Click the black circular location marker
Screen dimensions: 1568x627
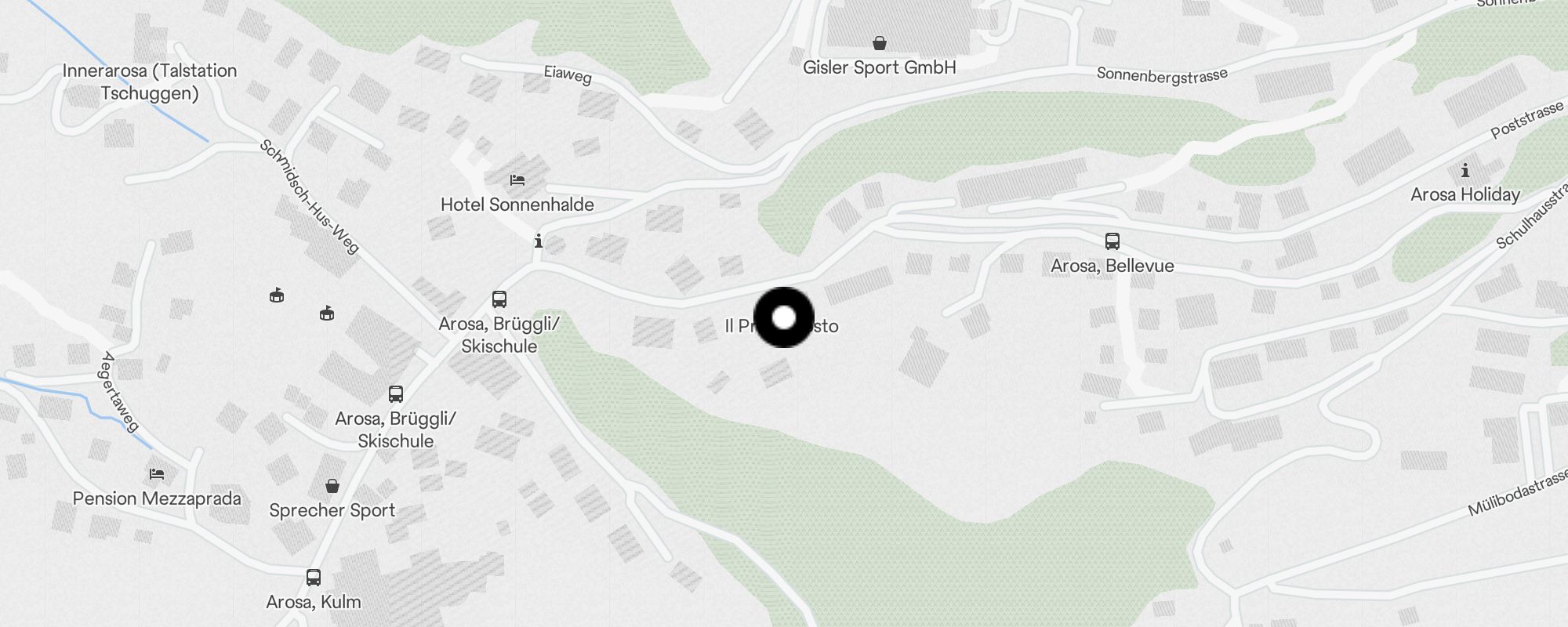tap(784, 317)
